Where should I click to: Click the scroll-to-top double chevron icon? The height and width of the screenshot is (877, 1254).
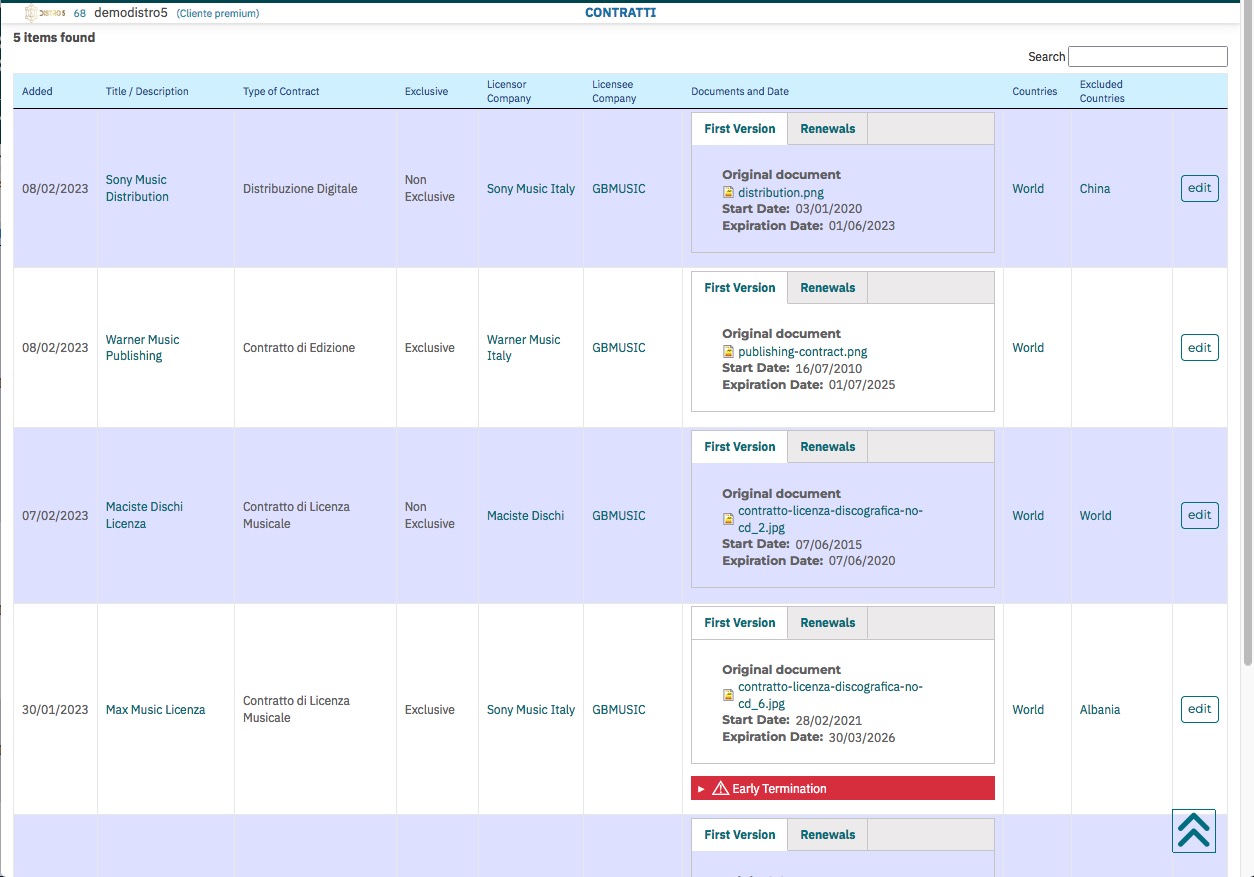1194,830
